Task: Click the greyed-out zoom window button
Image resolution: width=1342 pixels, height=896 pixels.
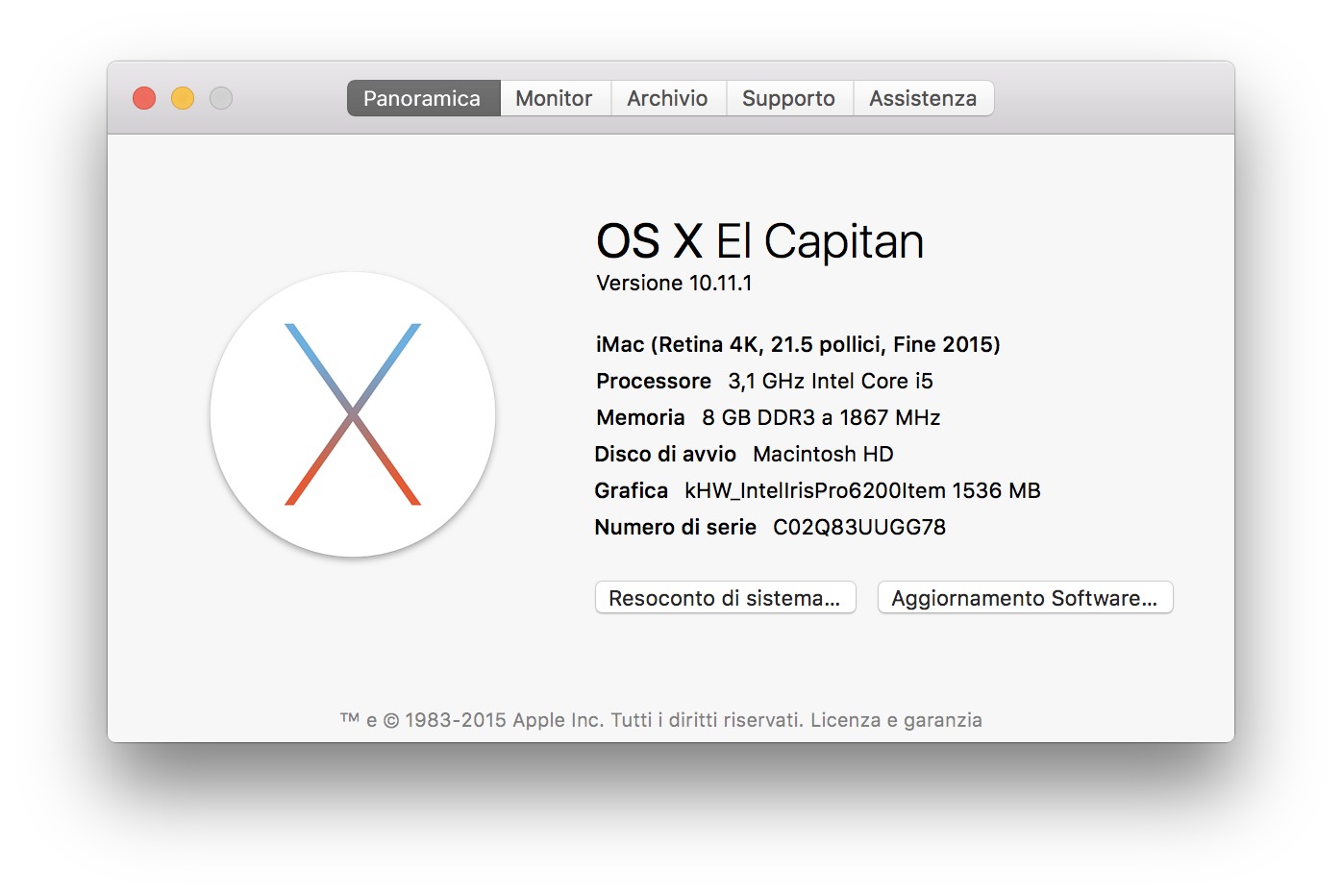Action: [x=221, y=98]
